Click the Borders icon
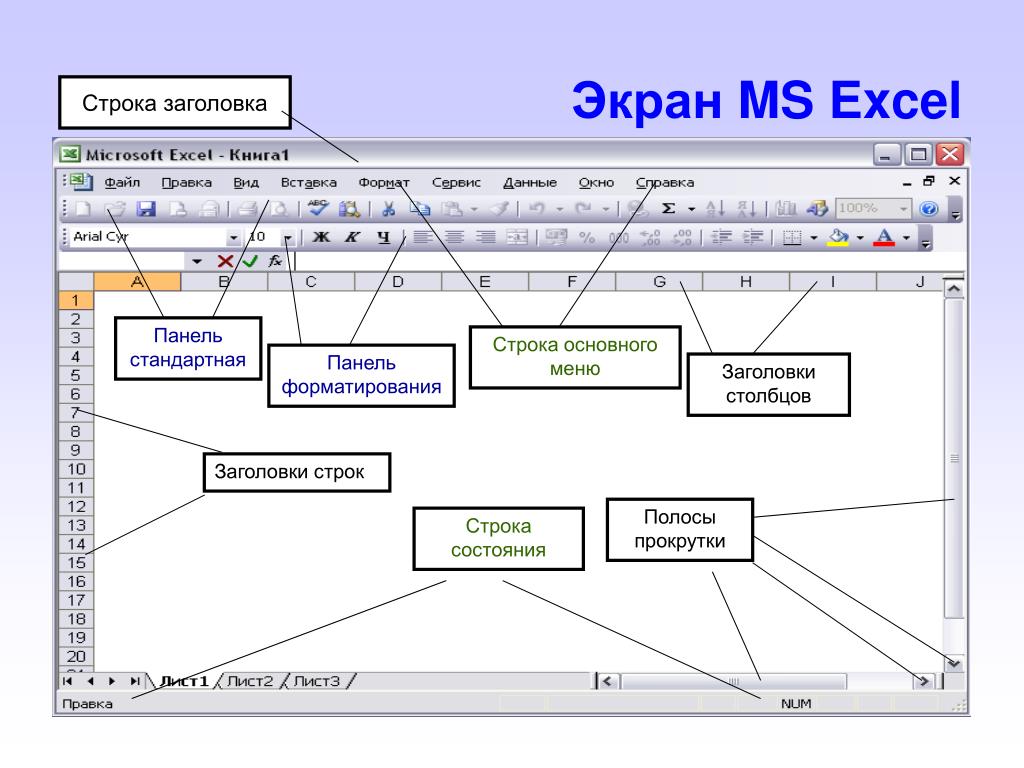 (x=792, y=238)
